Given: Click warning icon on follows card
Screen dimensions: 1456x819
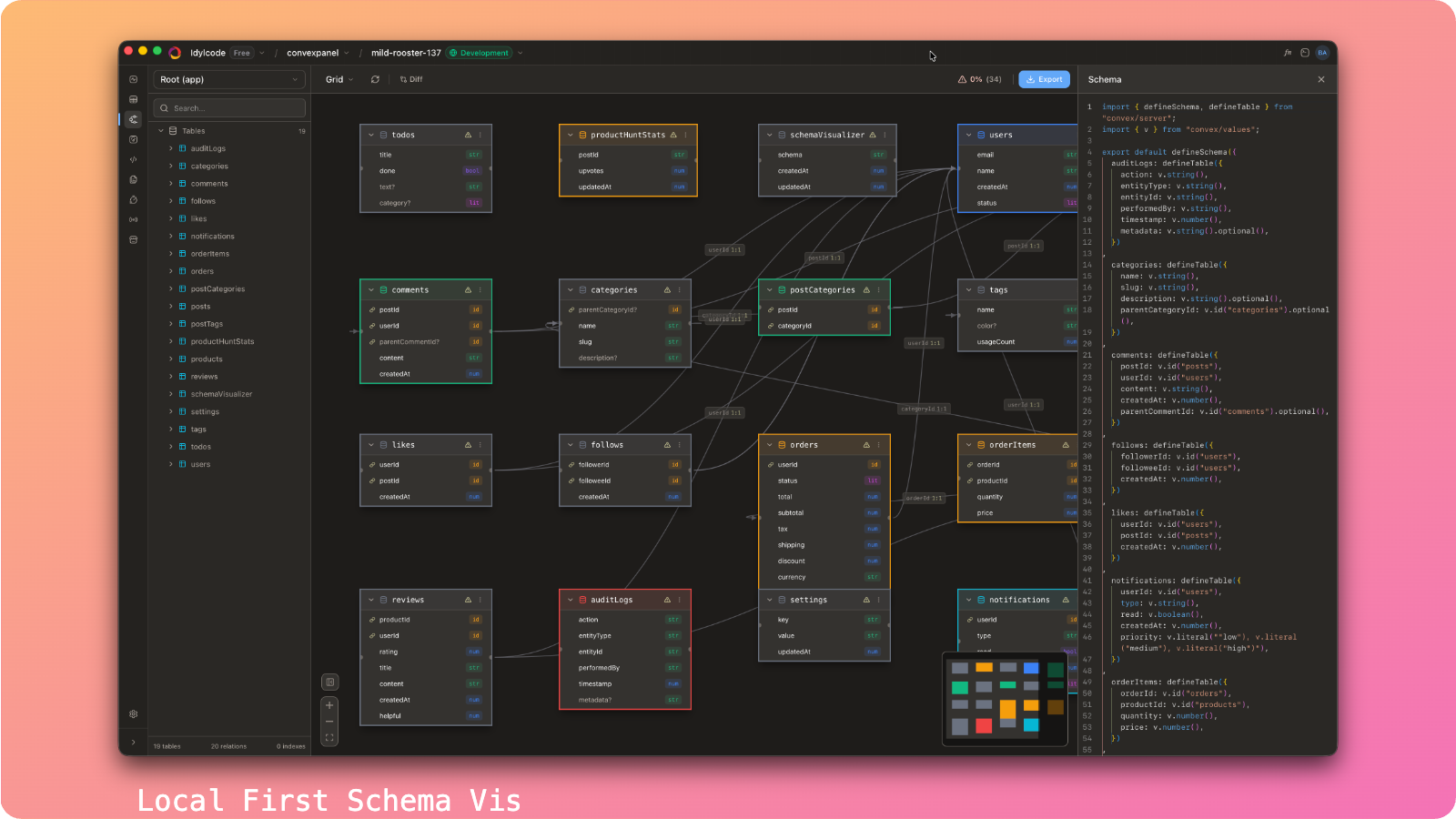Looking at the screenshot, I should point(667,445).
